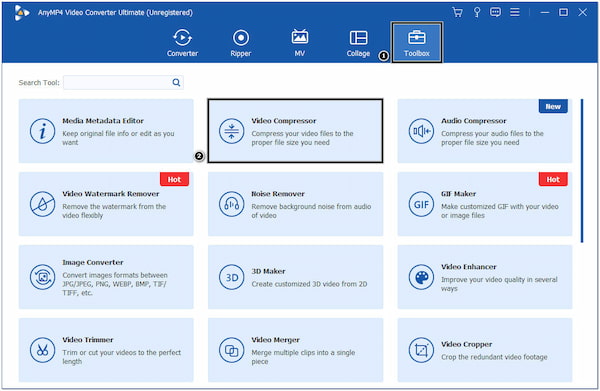Click the Video Watermark Remover droplet icon
The width and height of the screenshot is (600, 391).
42,204
